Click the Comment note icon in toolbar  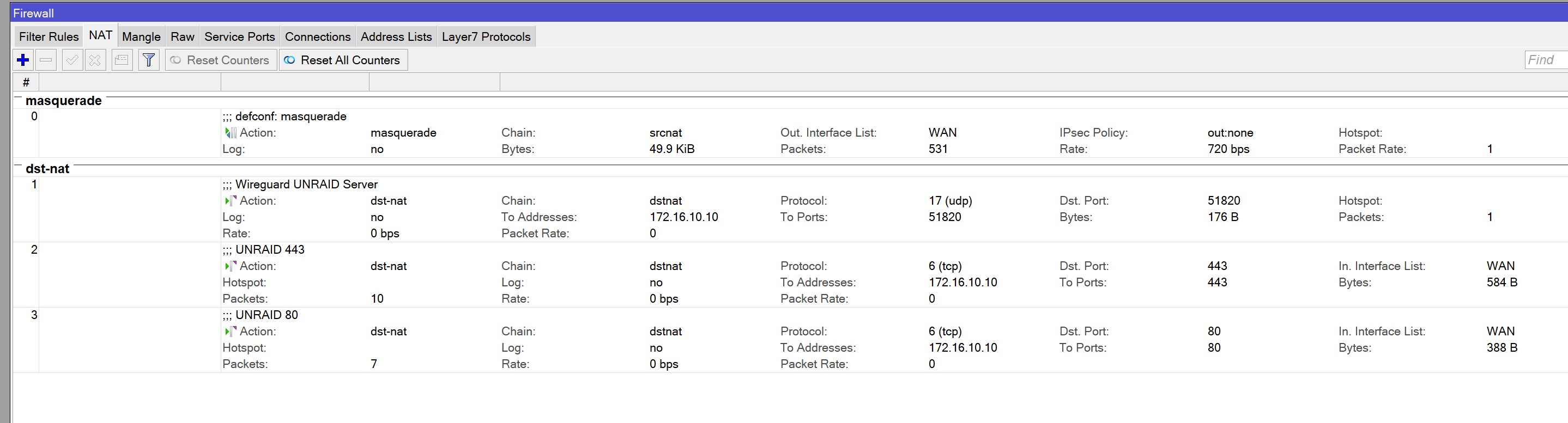pos(122,60)
